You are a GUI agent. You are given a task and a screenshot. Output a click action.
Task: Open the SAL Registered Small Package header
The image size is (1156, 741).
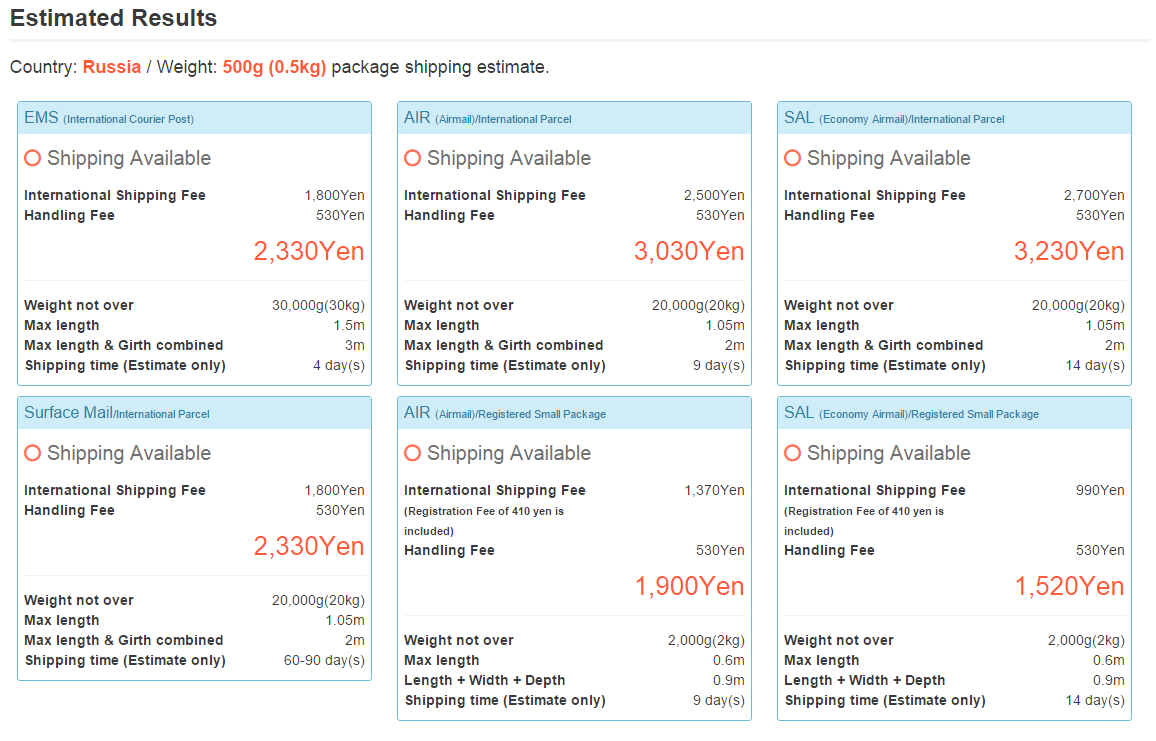[911, 413]
